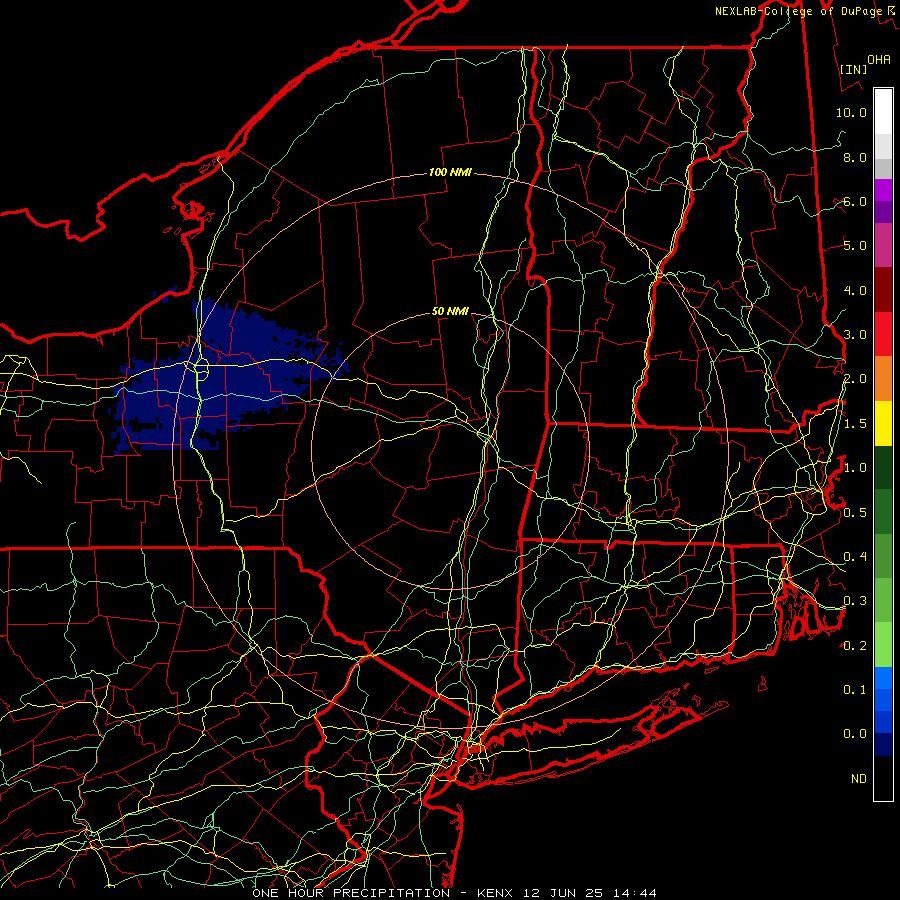Viewport: 900px width, 900px height.
Task: Select the 8.0 legend value
Action: 855,157
